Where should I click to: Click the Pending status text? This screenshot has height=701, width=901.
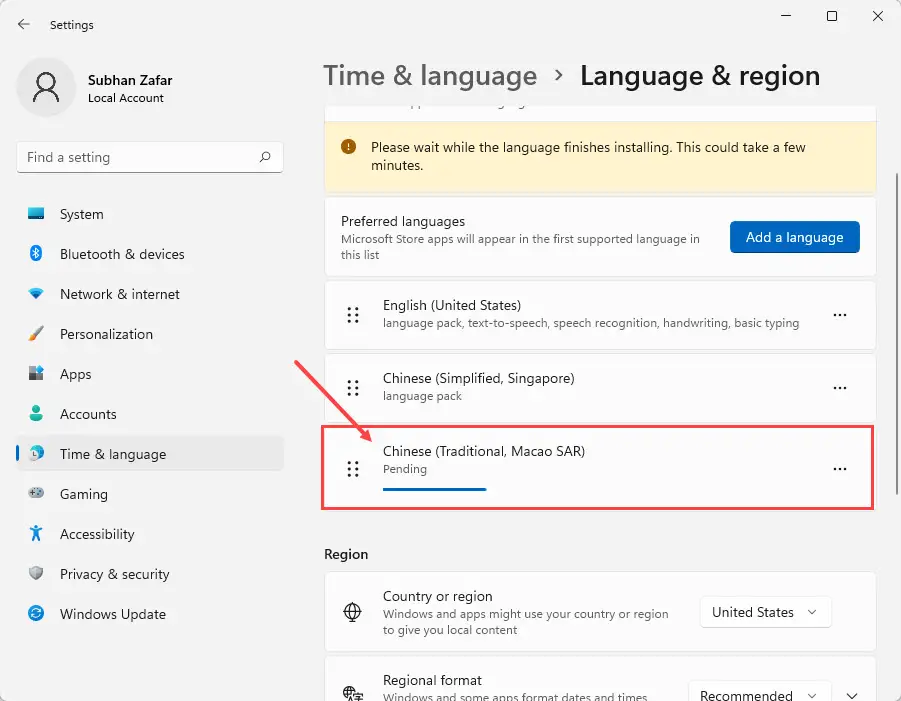[405, 469]
